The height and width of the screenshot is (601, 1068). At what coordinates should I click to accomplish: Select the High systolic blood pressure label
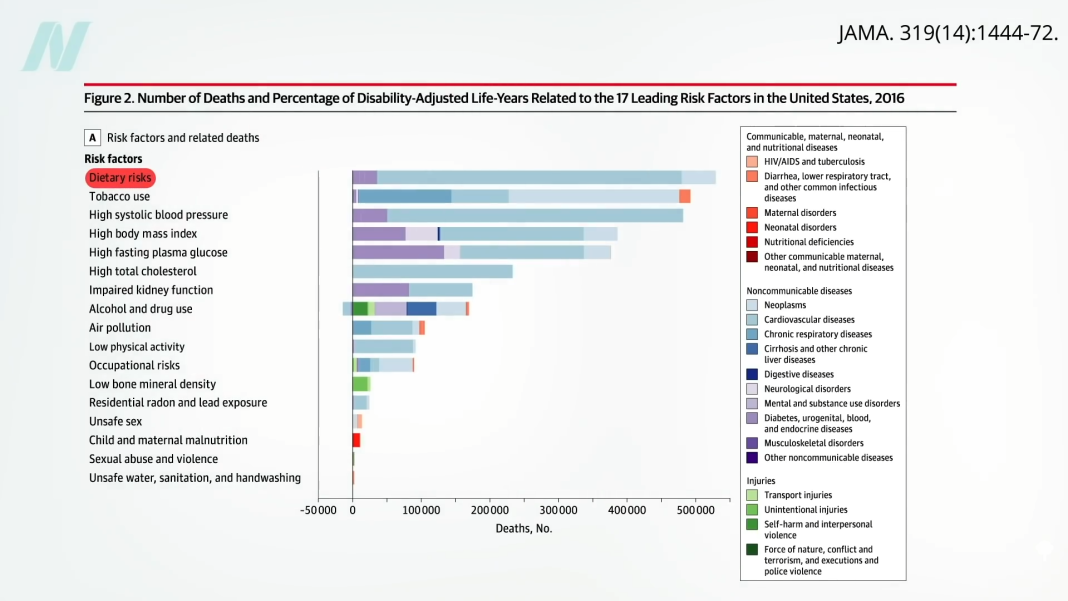(158, 215)
